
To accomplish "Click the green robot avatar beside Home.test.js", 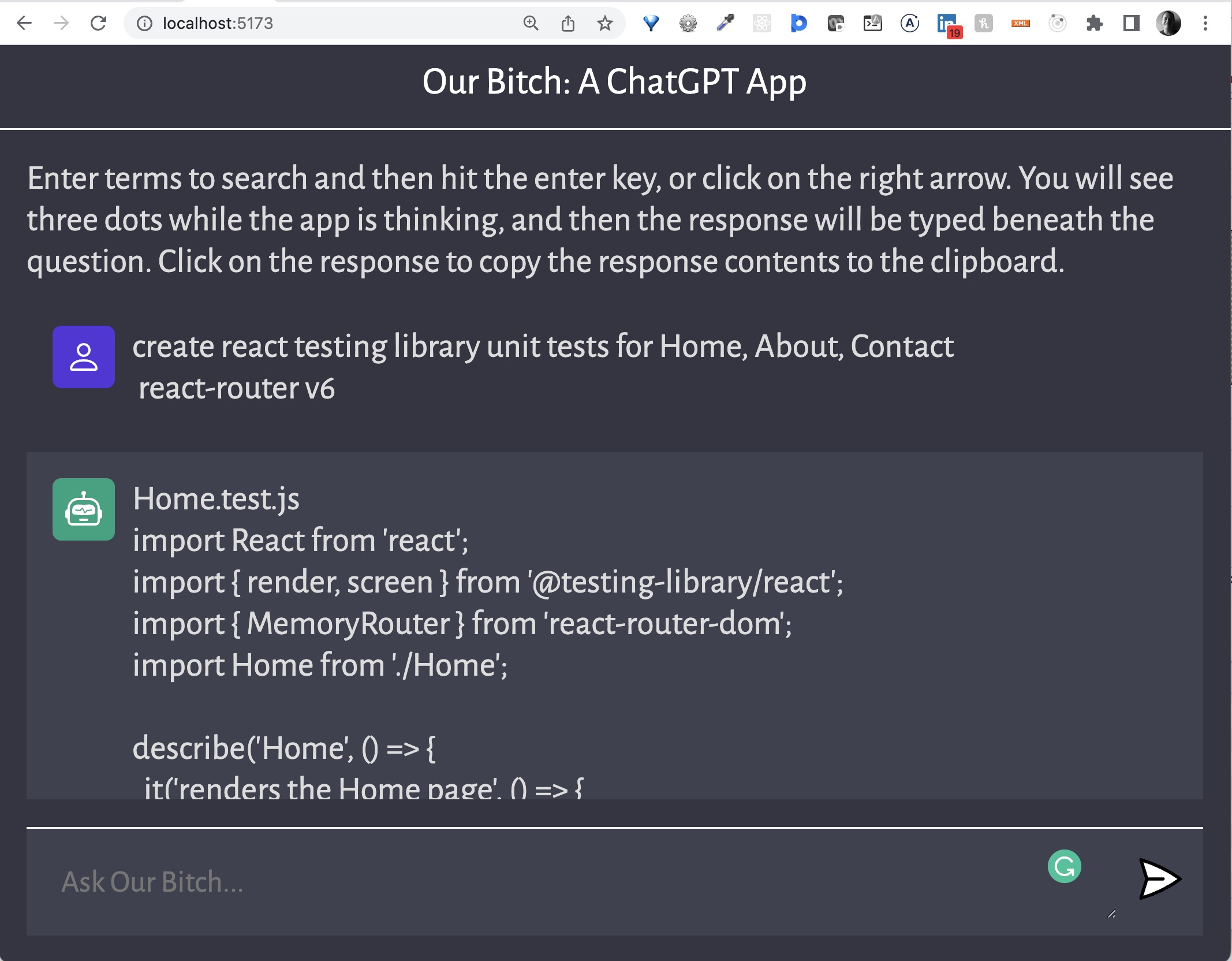I will 84,507.
